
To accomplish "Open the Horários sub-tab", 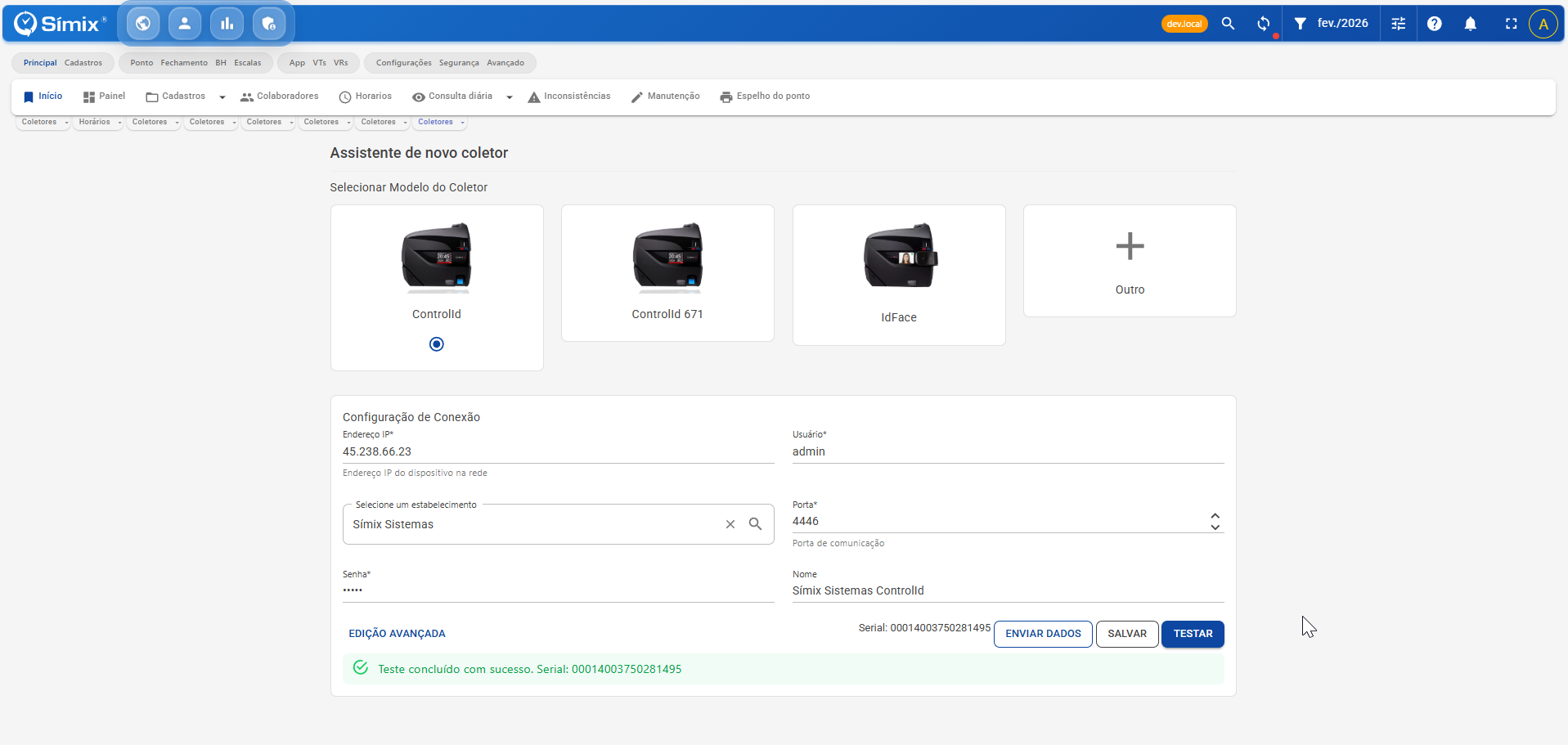I will 94,122.
